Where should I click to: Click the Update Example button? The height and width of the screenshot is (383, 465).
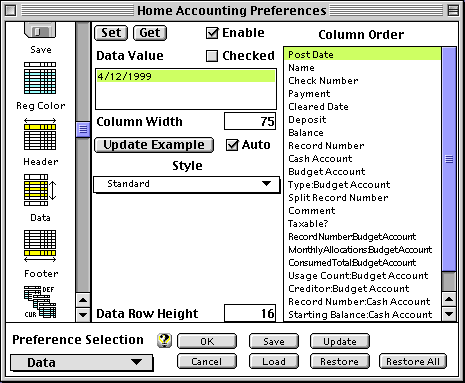[154, 145]
